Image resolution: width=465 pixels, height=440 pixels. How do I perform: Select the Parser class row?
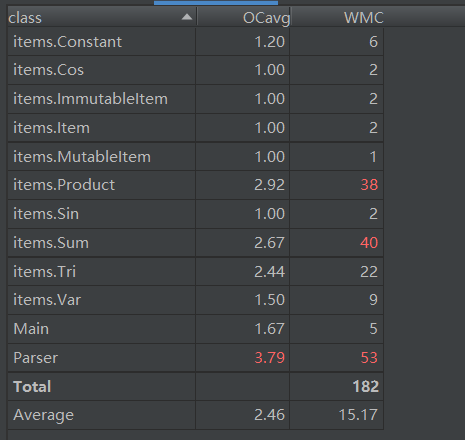(x=196, y=358)
